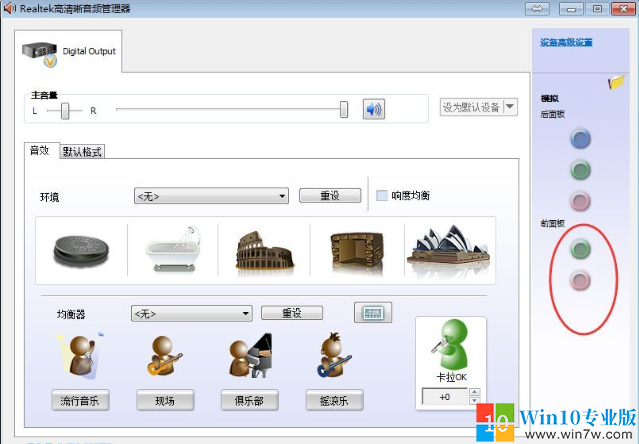Open the 环境 environment dropdown
Image resolution: width=639 pixels, height=444 pixels.
pos(211,196)
